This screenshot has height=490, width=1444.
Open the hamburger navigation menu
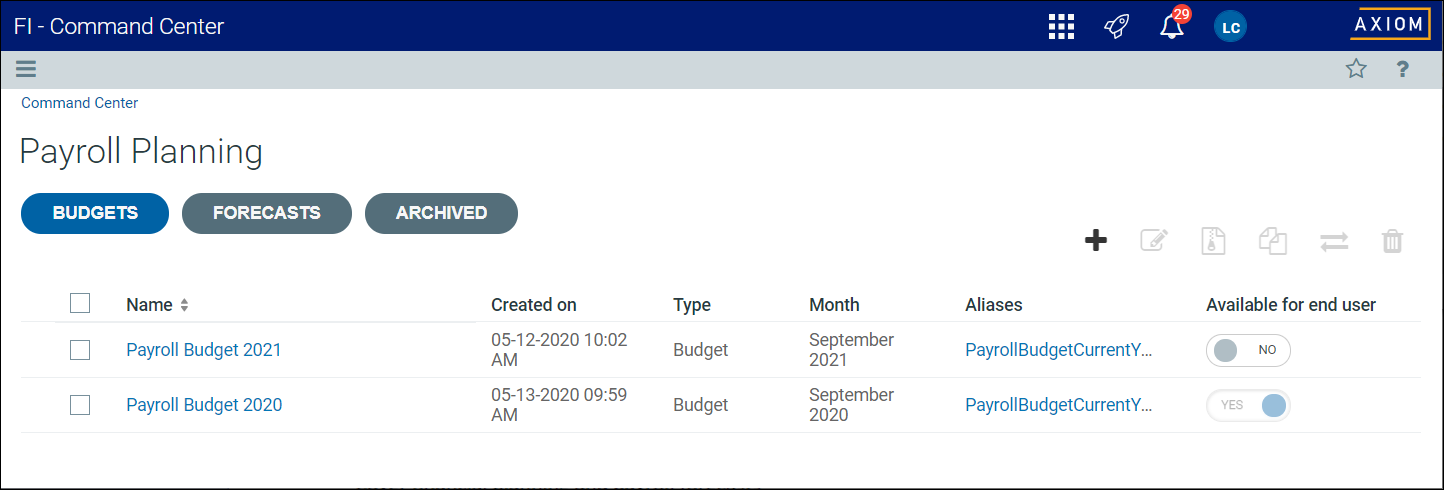point(26,69)
